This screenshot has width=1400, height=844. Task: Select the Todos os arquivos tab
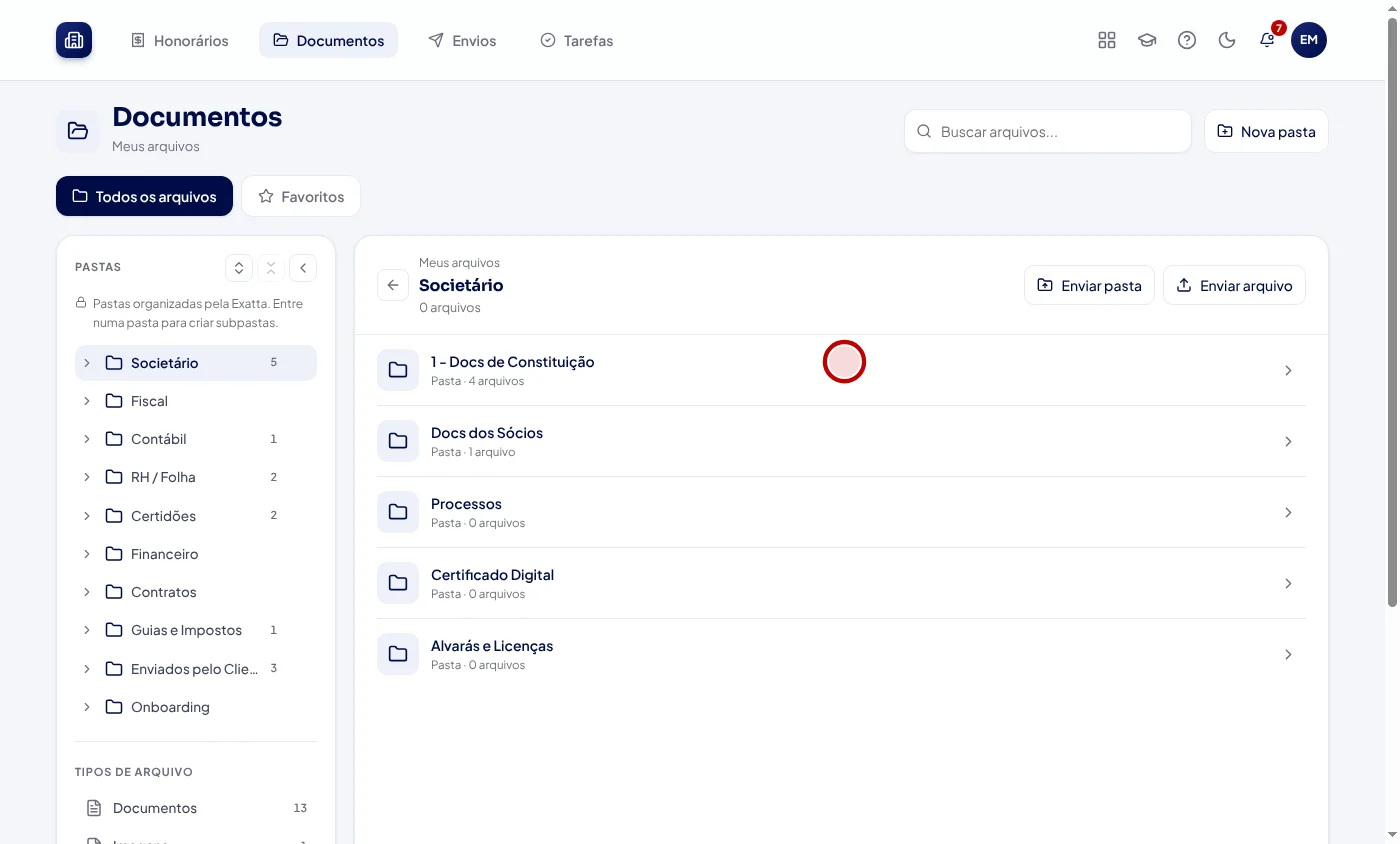[144, 196]
